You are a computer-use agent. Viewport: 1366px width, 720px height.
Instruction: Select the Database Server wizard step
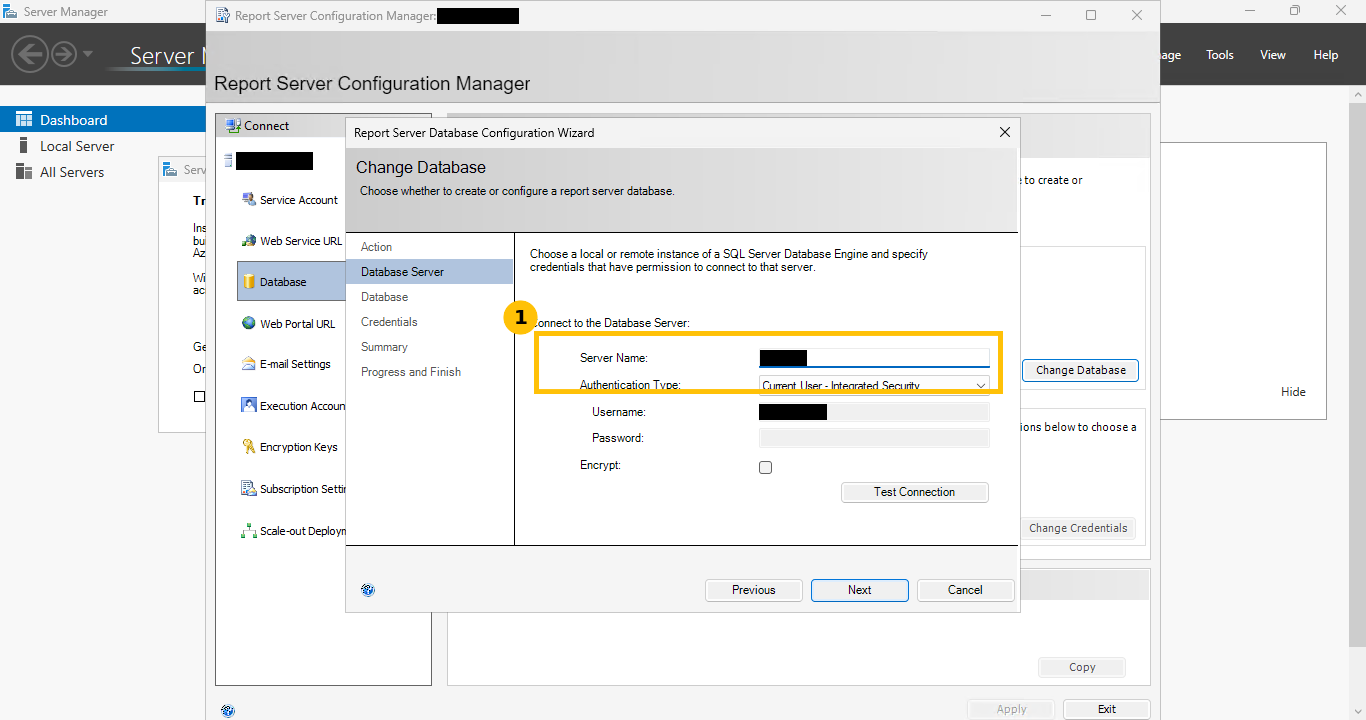[x=429, y=272]
